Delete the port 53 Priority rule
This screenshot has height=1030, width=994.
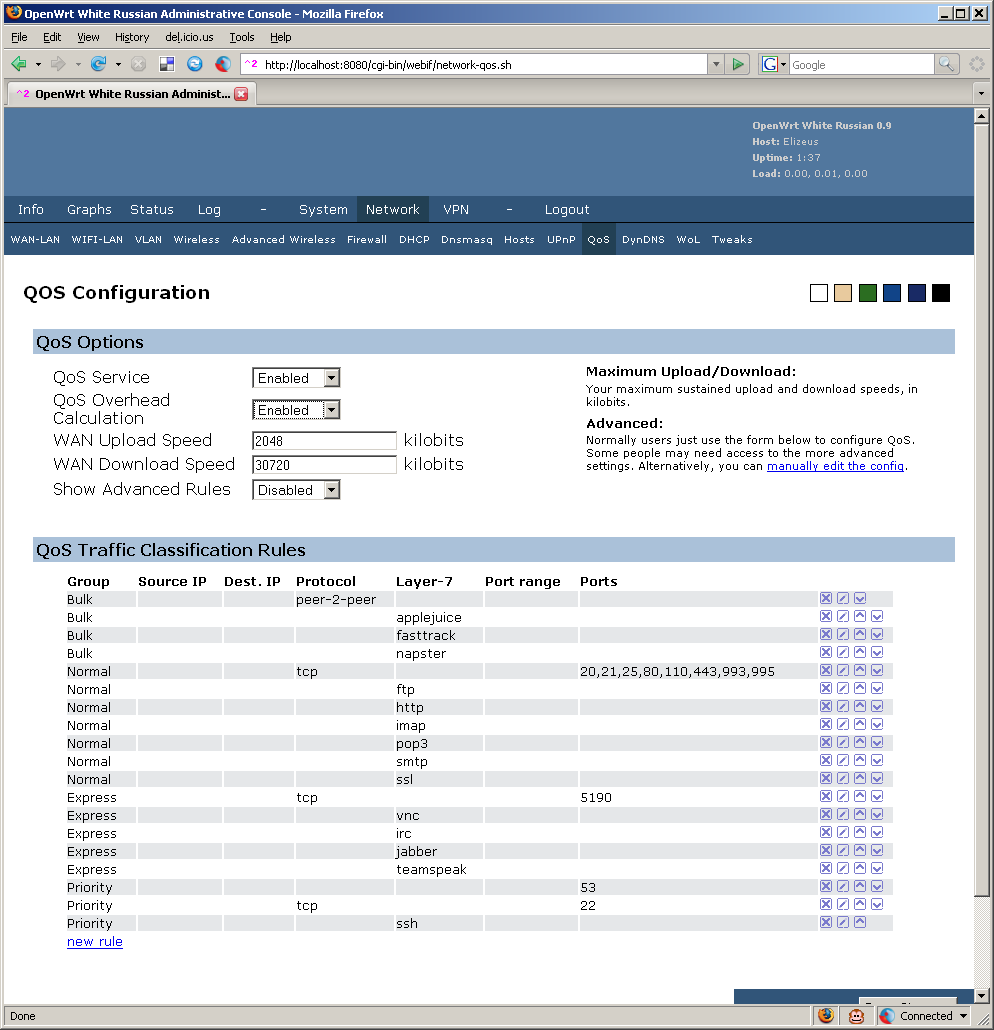coord(826,886)
